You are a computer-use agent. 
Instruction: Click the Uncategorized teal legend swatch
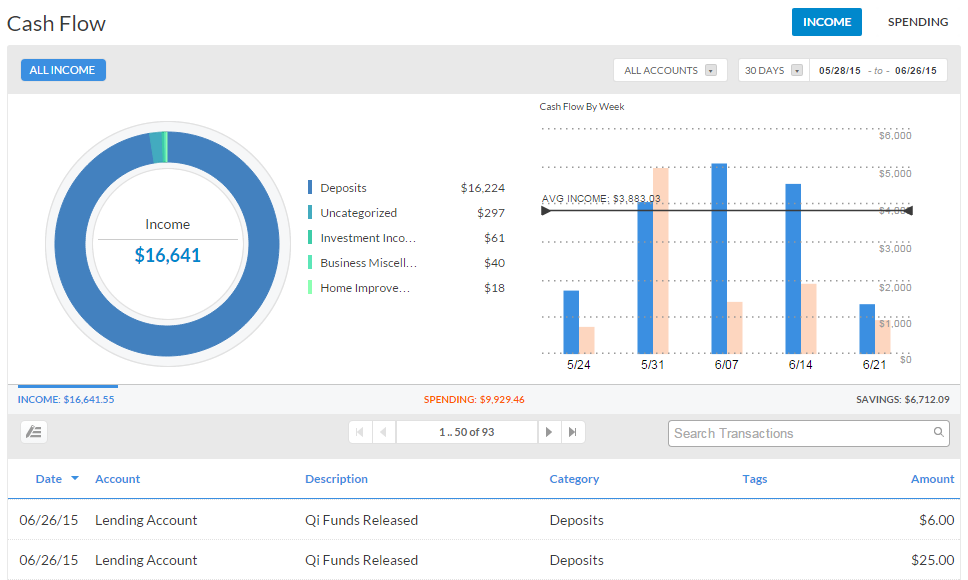tap(310, 212)
